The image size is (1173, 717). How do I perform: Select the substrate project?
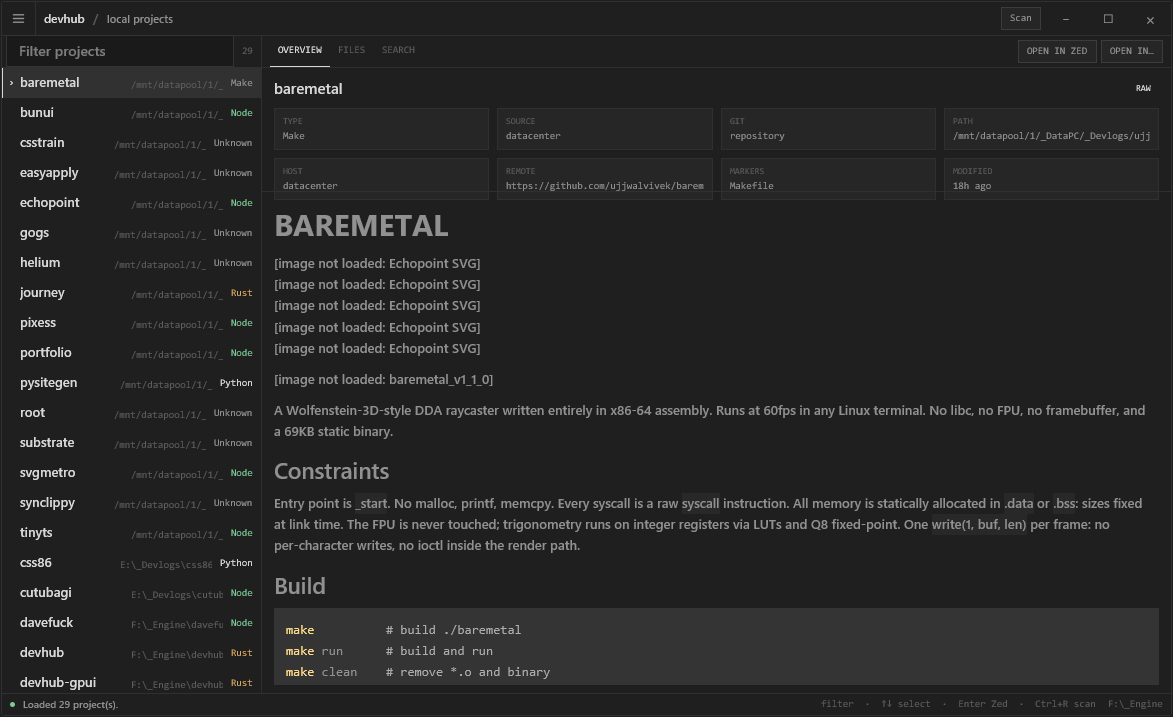click(132, 442)
